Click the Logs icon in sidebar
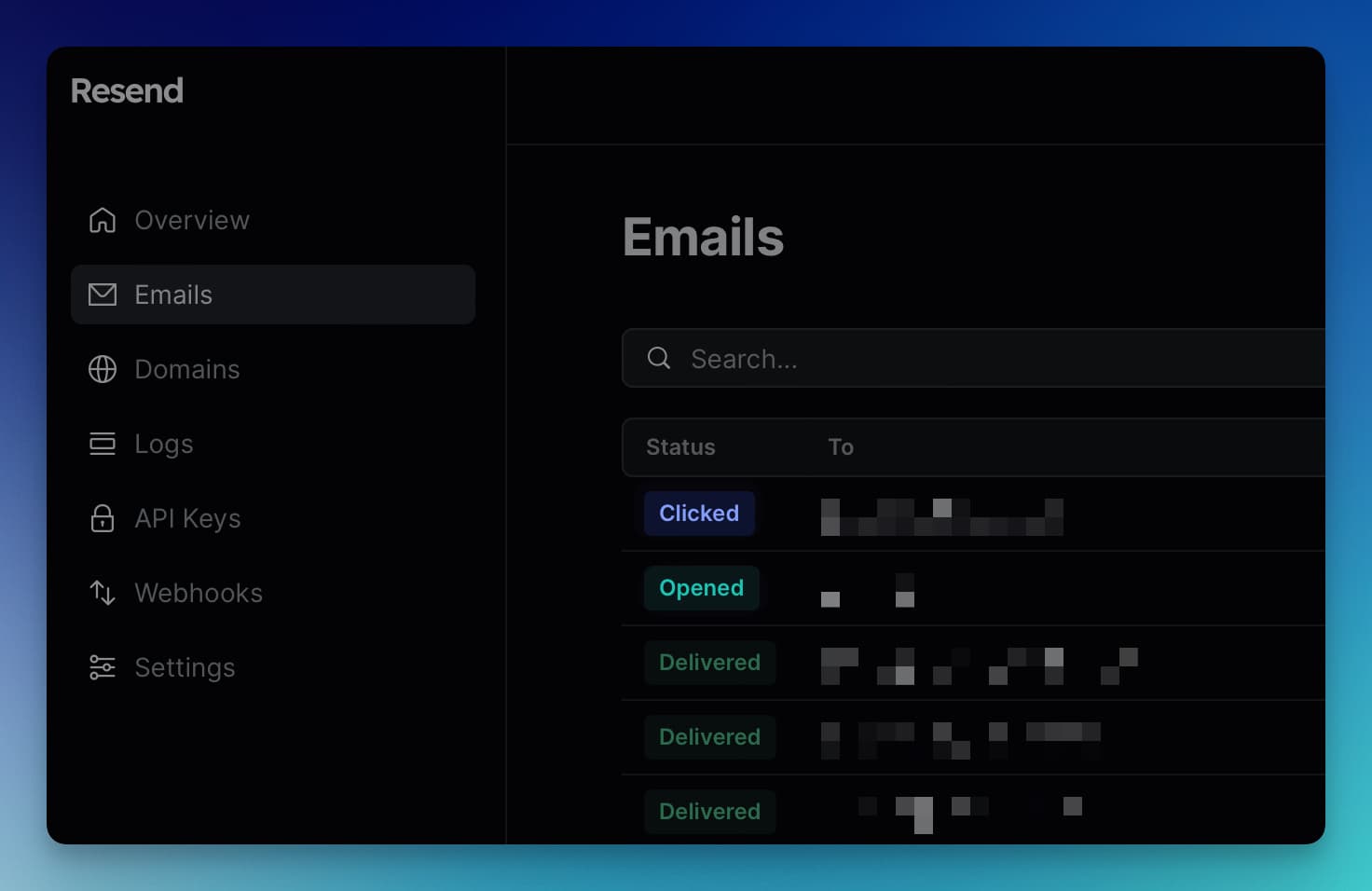This screenshot has width=1372, height=891. pyautogui.click(x=102, y=444)
